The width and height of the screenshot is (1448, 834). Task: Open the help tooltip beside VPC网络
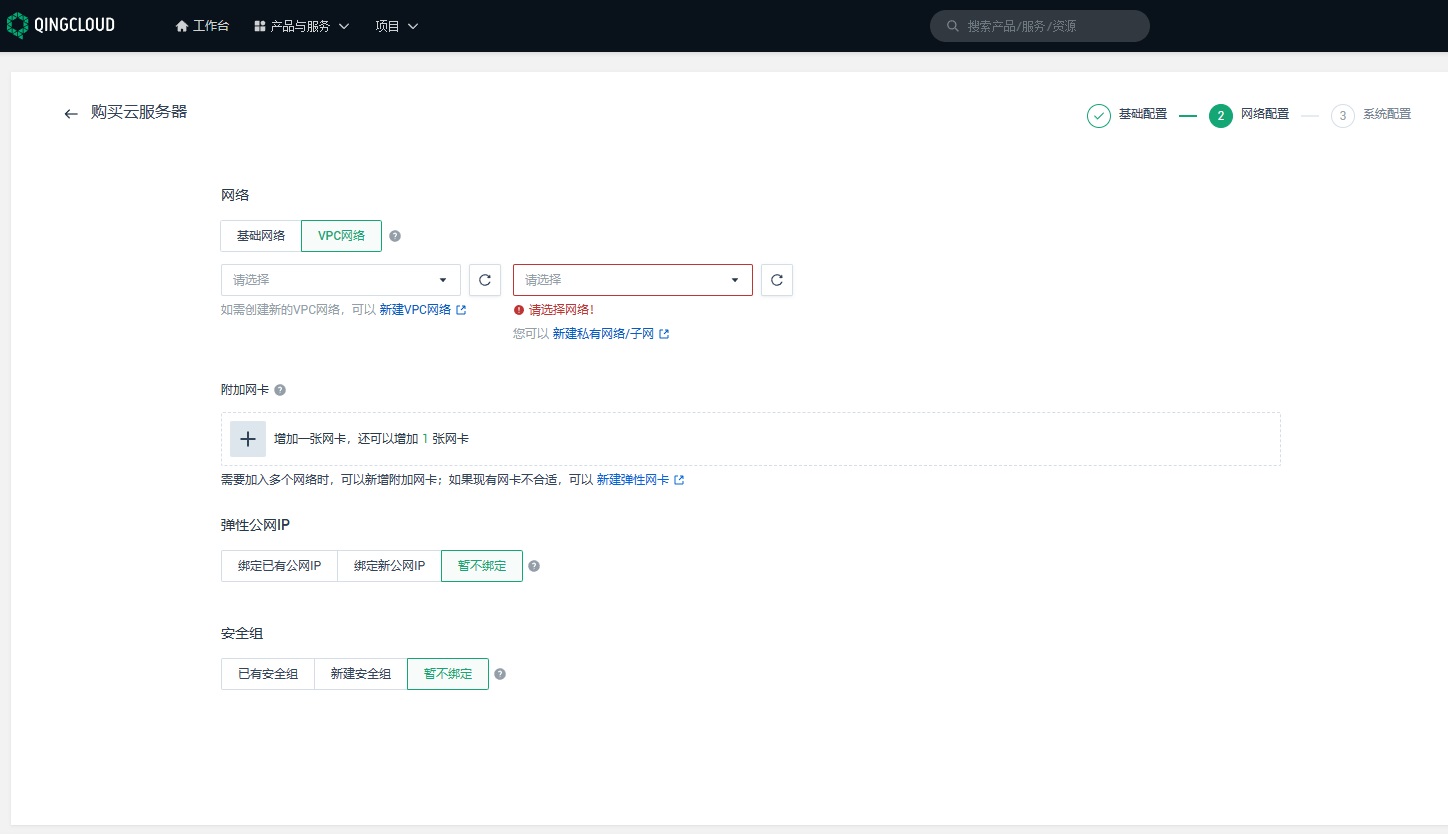point(395,235)
